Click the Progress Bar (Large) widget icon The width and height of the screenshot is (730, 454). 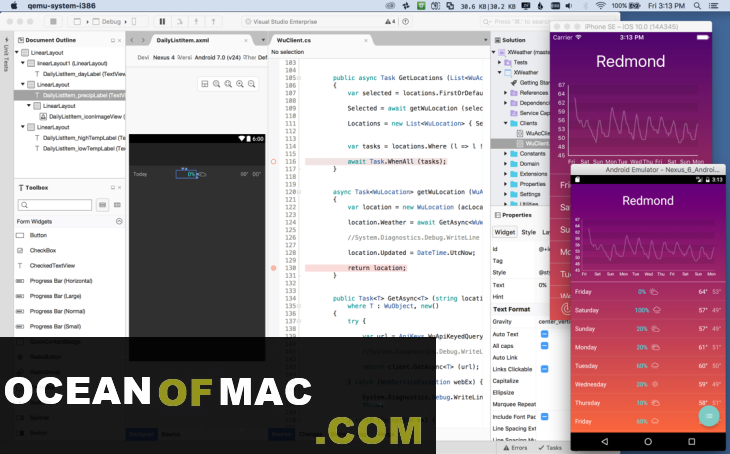tap(20, 296)
